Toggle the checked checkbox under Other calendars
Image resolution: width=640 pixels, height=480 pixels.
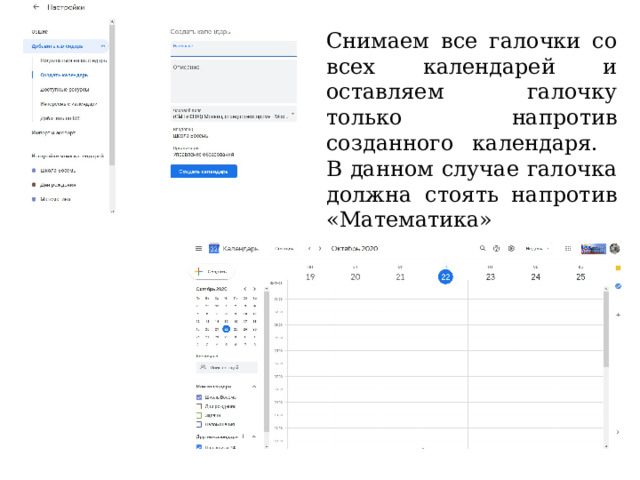[x=199, y=447]
